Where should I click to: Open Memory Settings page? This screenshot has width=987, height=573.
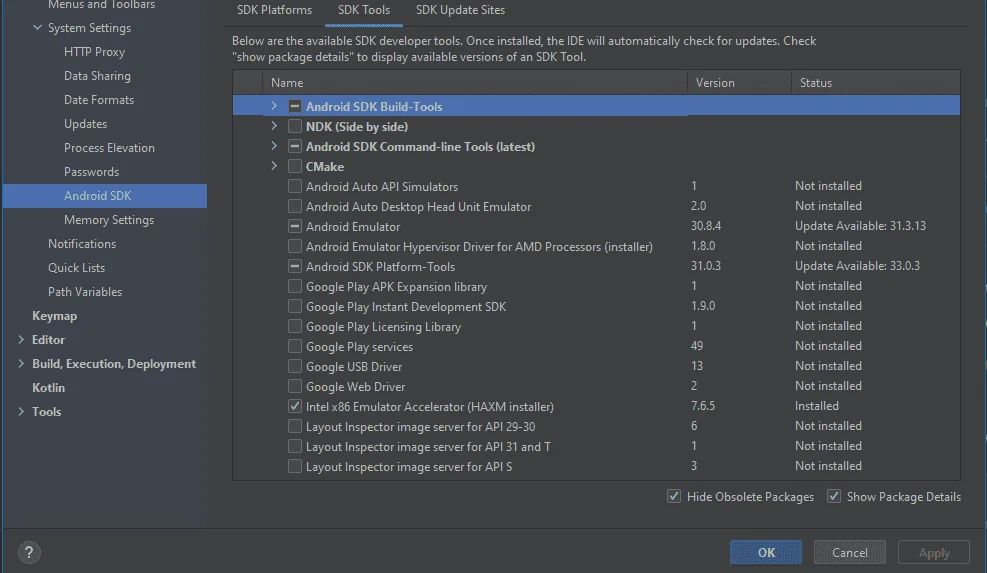click(109, 219)
